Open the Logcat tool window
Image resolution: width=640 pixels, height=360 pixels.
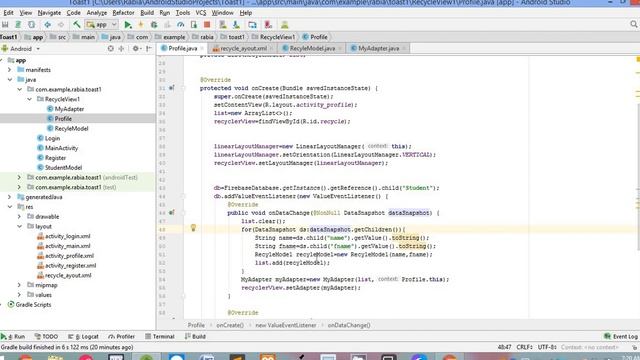coord(83,337)
